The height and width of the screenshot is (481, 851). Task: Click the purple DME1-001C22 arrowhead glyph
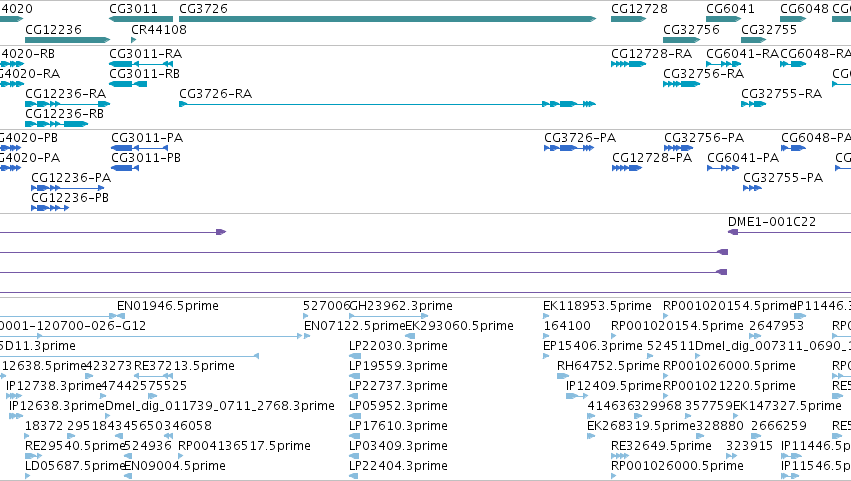coord(733,232)
